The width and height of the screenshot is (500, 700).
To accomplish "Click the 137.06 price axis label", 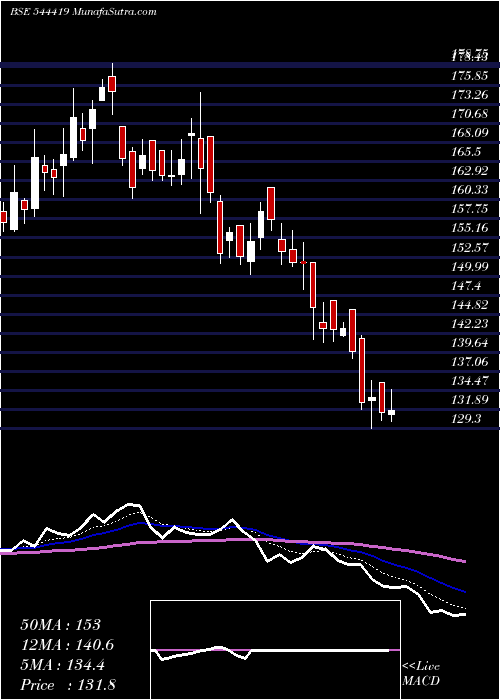I will tap(469, 362).
